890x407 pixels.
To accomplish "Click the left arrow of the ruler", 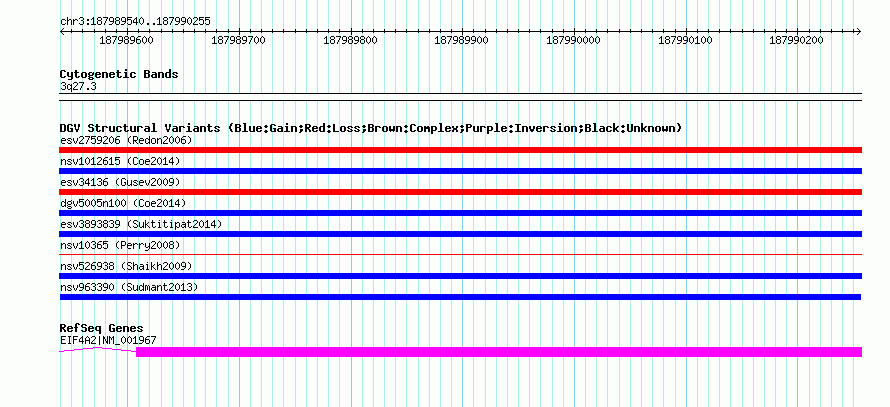I will point(62,31).
